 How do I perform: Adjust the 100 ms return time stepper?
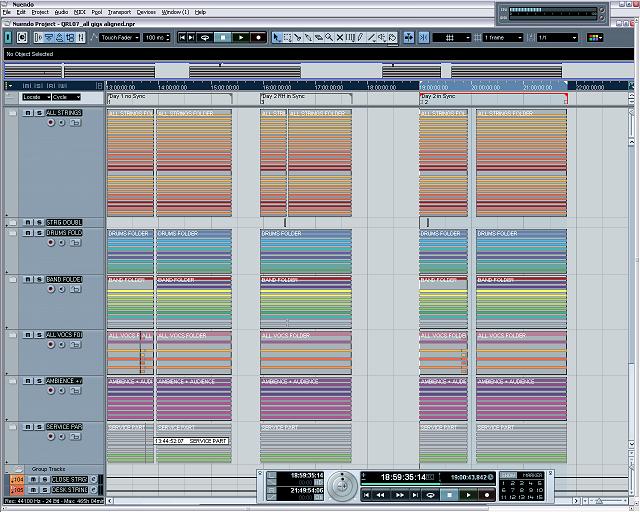tap(168, 38)
